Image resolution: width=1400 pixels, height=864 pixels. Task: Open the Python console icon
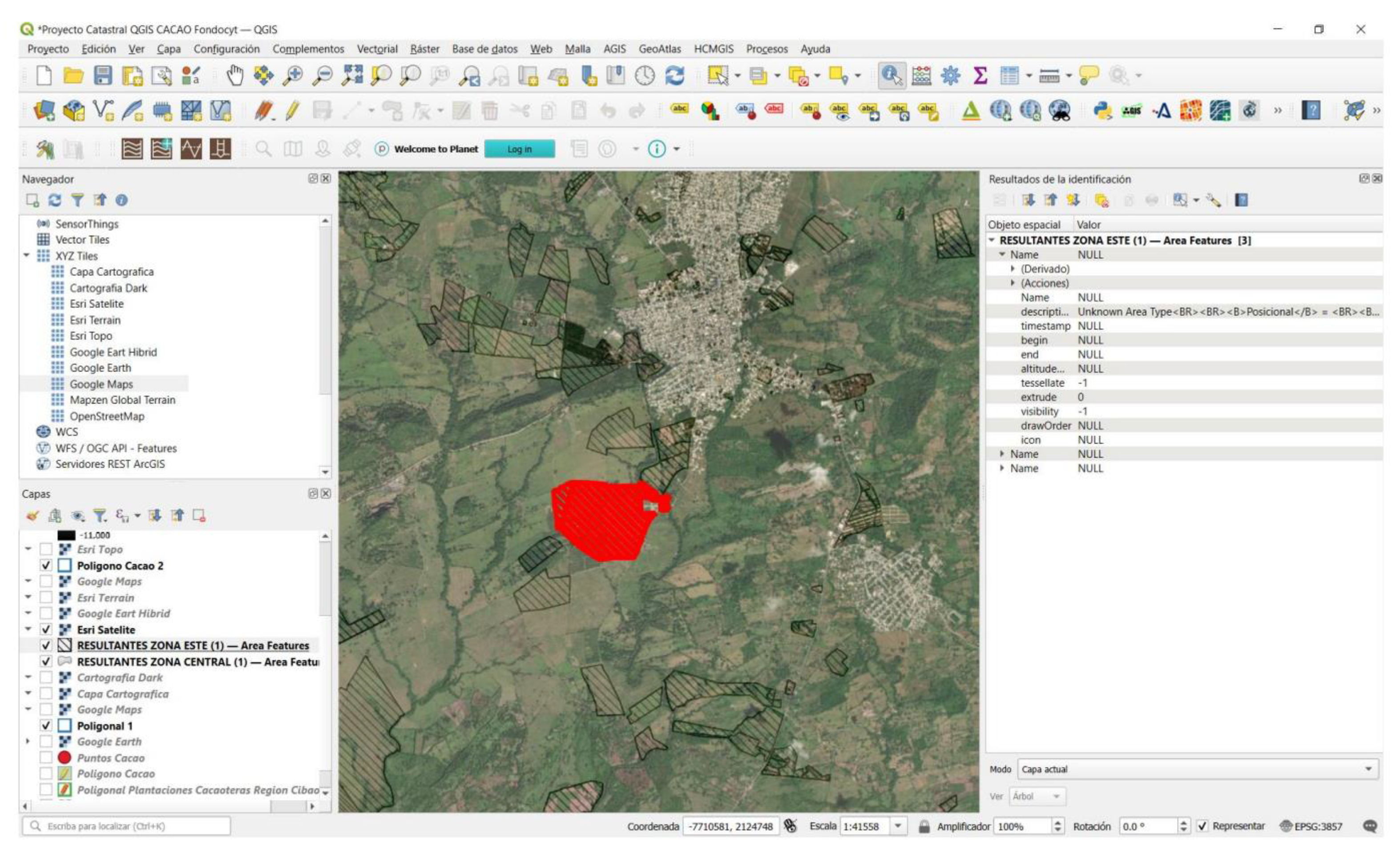point(1101,110)
